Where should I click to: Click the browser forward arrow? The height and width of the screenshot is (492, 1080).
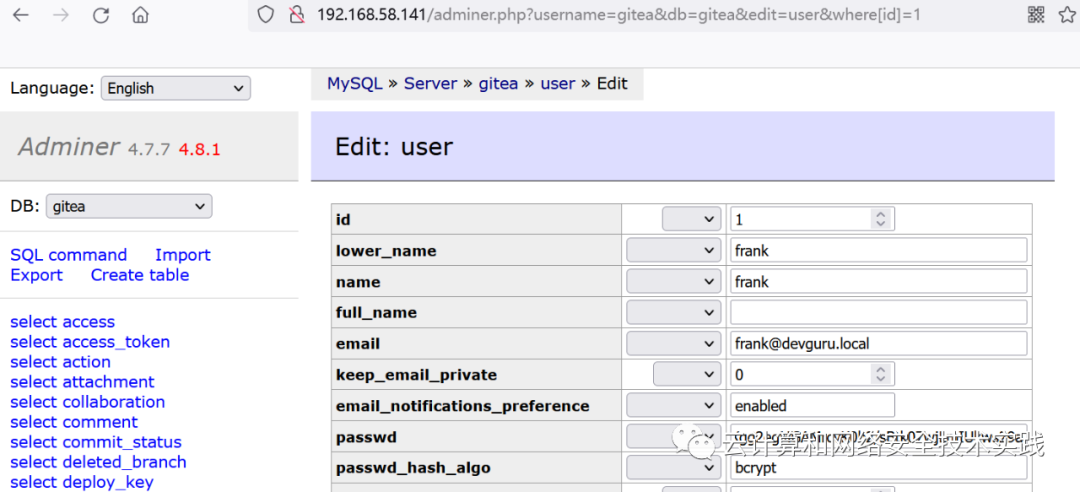[x=61, y=15]
